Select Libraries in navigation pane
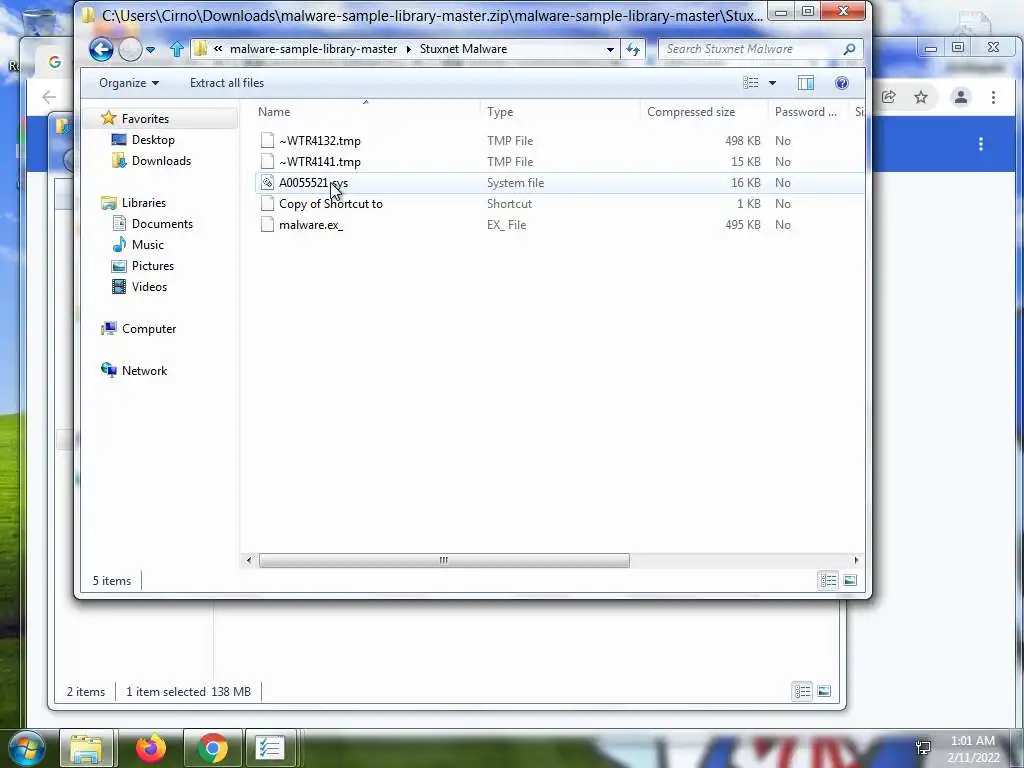This screenshot has height=768, width=1024. click(x=144, y=203)
